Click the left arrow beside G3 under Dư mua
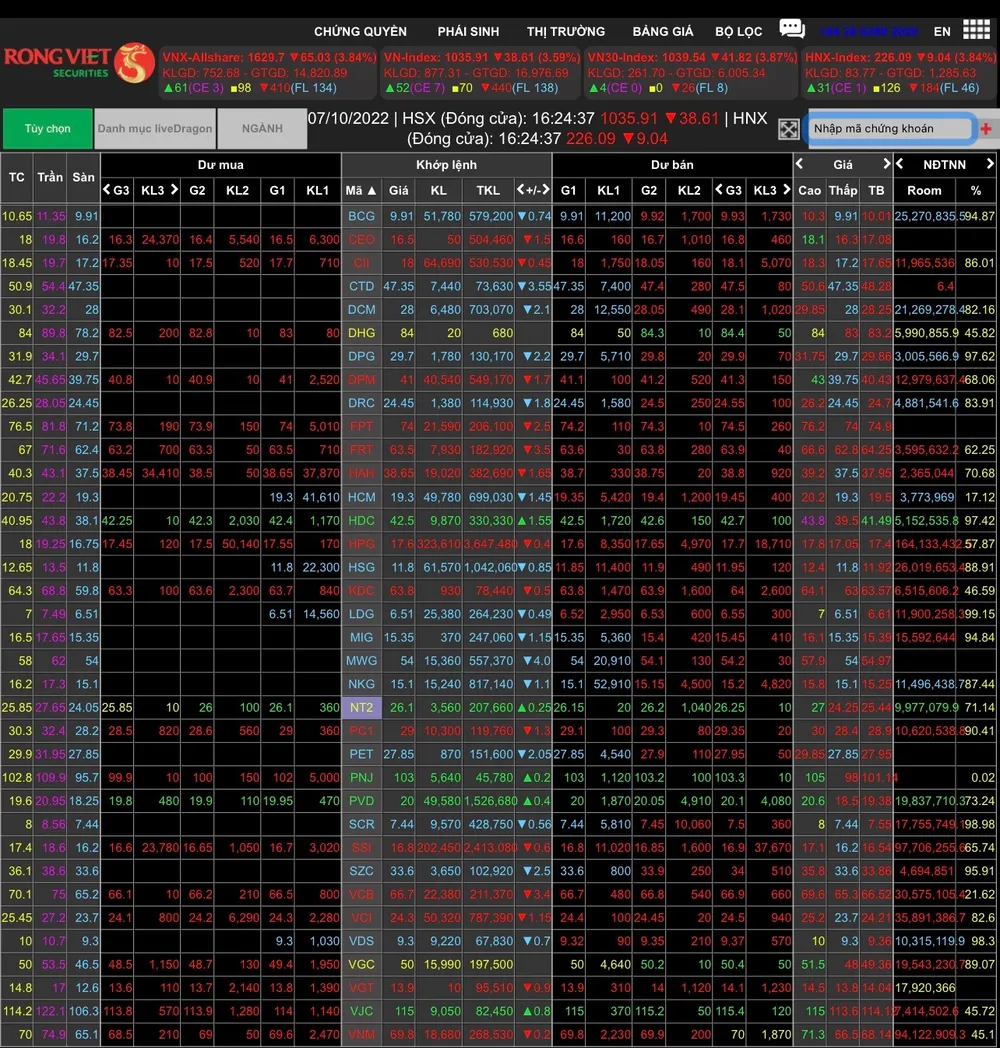1000x1048 pixels. coord(107,190)
